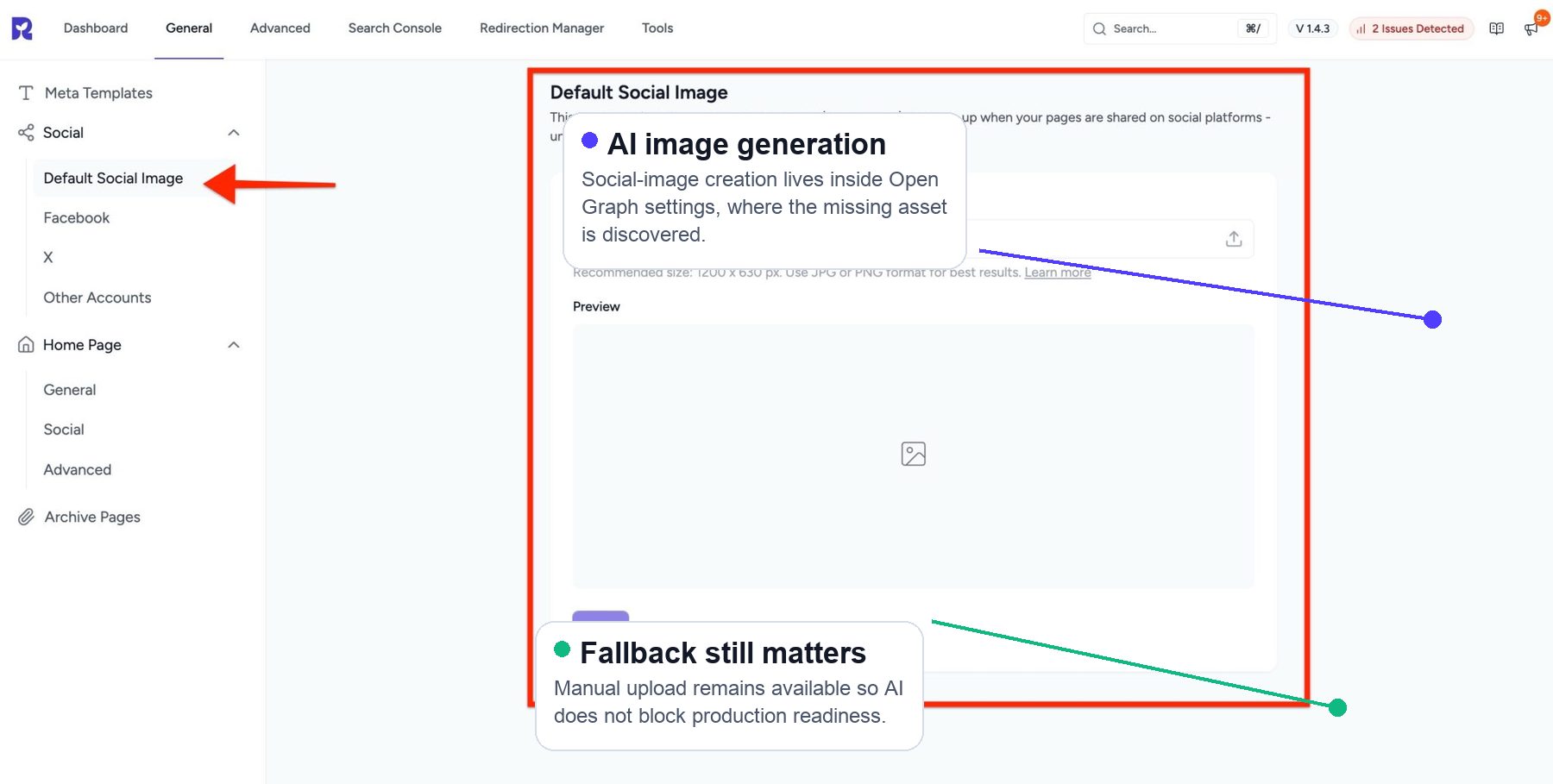Open Home Page Social settings
Screen dimensions: 1553x784
(x=64, y=430)
